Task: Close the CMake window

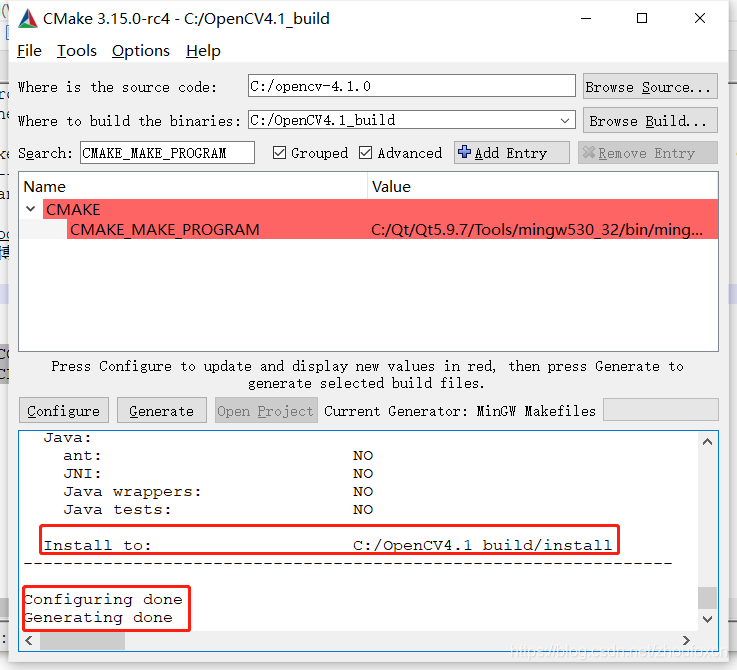Action: tap(700, 18)
